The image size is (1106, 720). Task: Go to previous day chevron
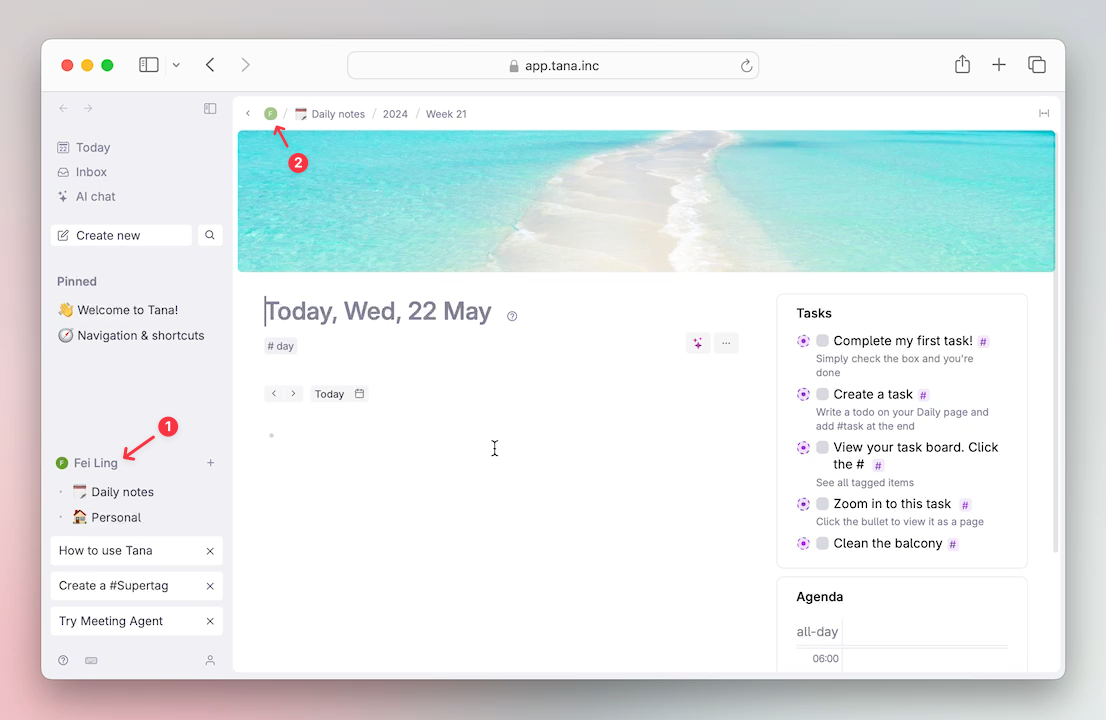tap(274, 393)
